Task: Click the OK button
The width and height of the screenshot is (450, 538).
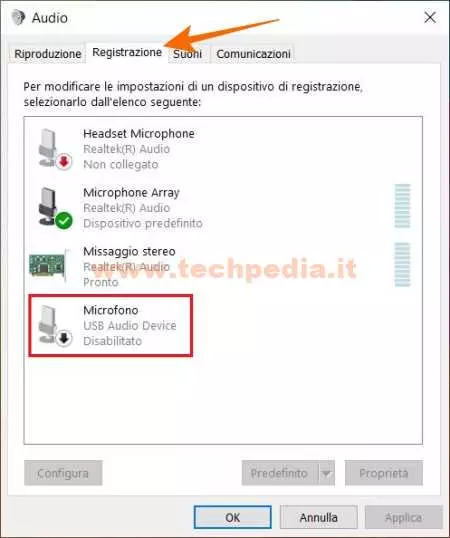Action: click(x=233, y=517)
